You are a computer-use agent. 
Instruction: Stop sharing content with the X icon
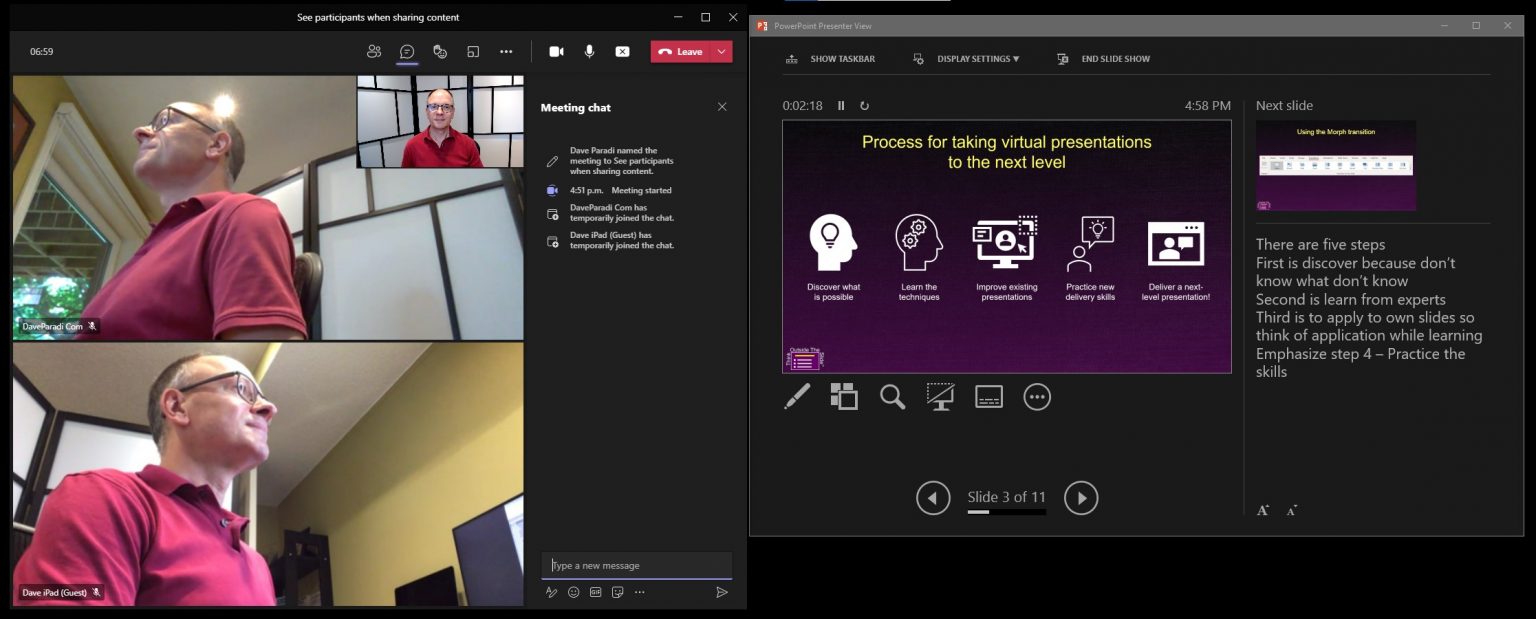click(x=623, y=51)
